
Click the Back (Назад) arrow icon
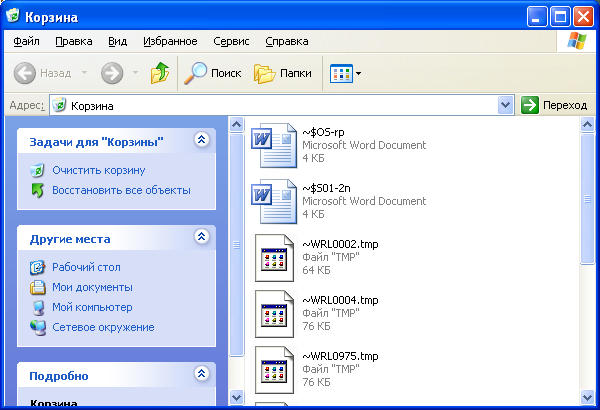coord(25,73)
